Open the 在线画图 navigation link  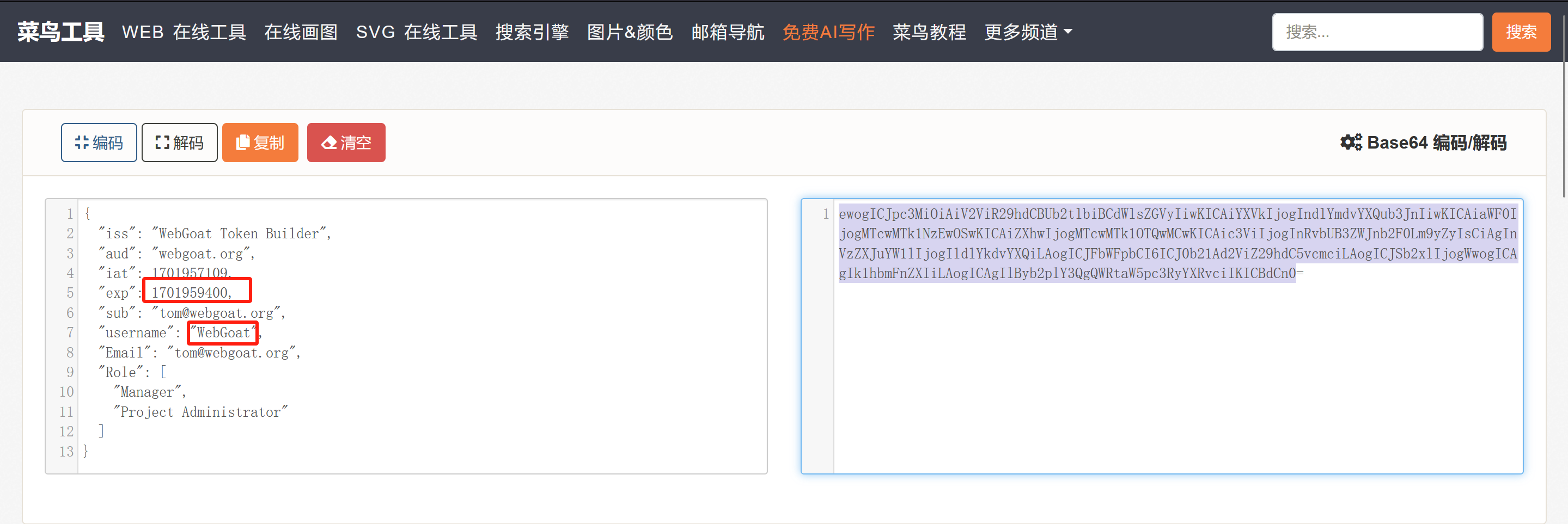point(301,32)
